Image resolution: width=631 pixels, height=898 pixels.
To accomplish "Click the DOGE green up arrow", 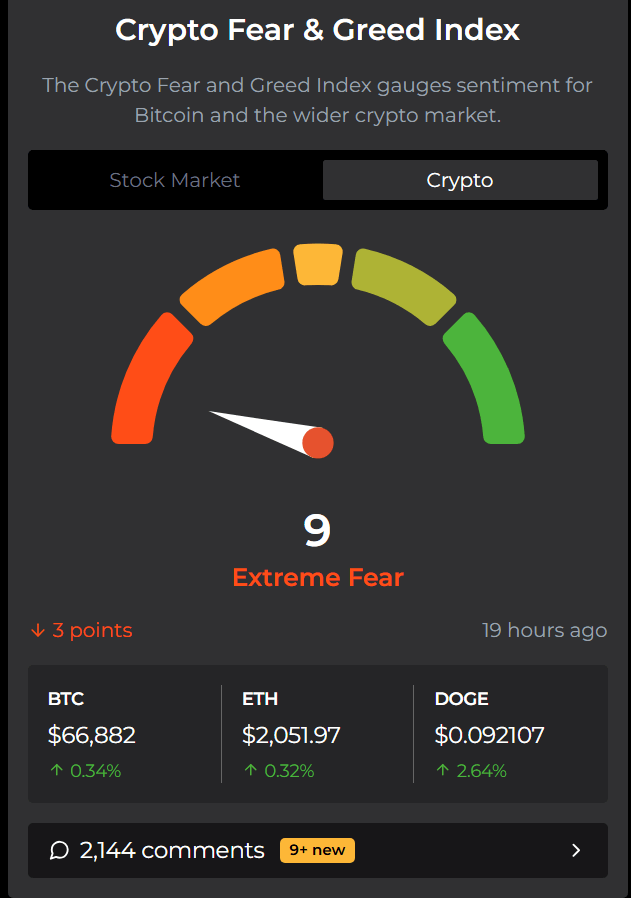I will click(x=441, y=771).
